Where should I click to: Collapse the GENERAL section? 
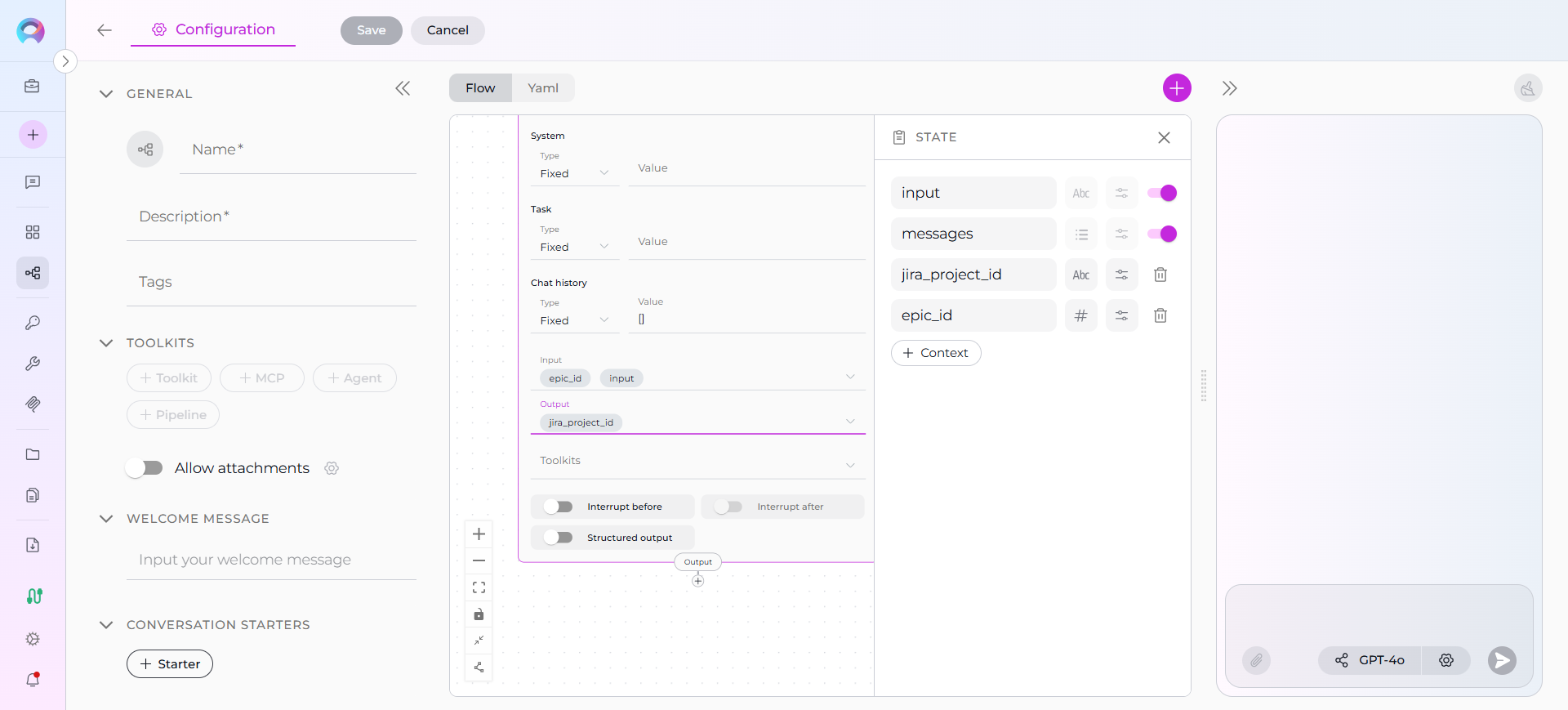(106, 94)
